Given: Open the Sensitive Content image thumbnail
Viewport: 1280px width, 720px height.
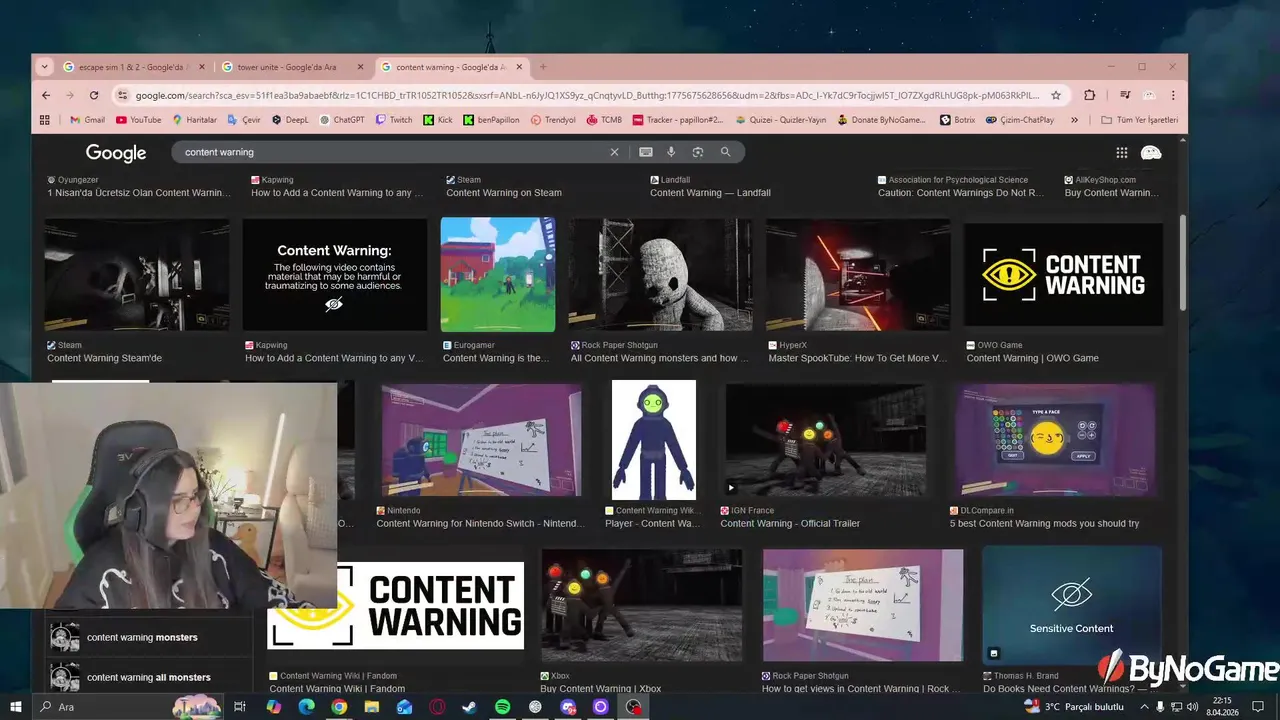Looking at the screenshot, I should pyautogui.click(x=1072, y=605).
